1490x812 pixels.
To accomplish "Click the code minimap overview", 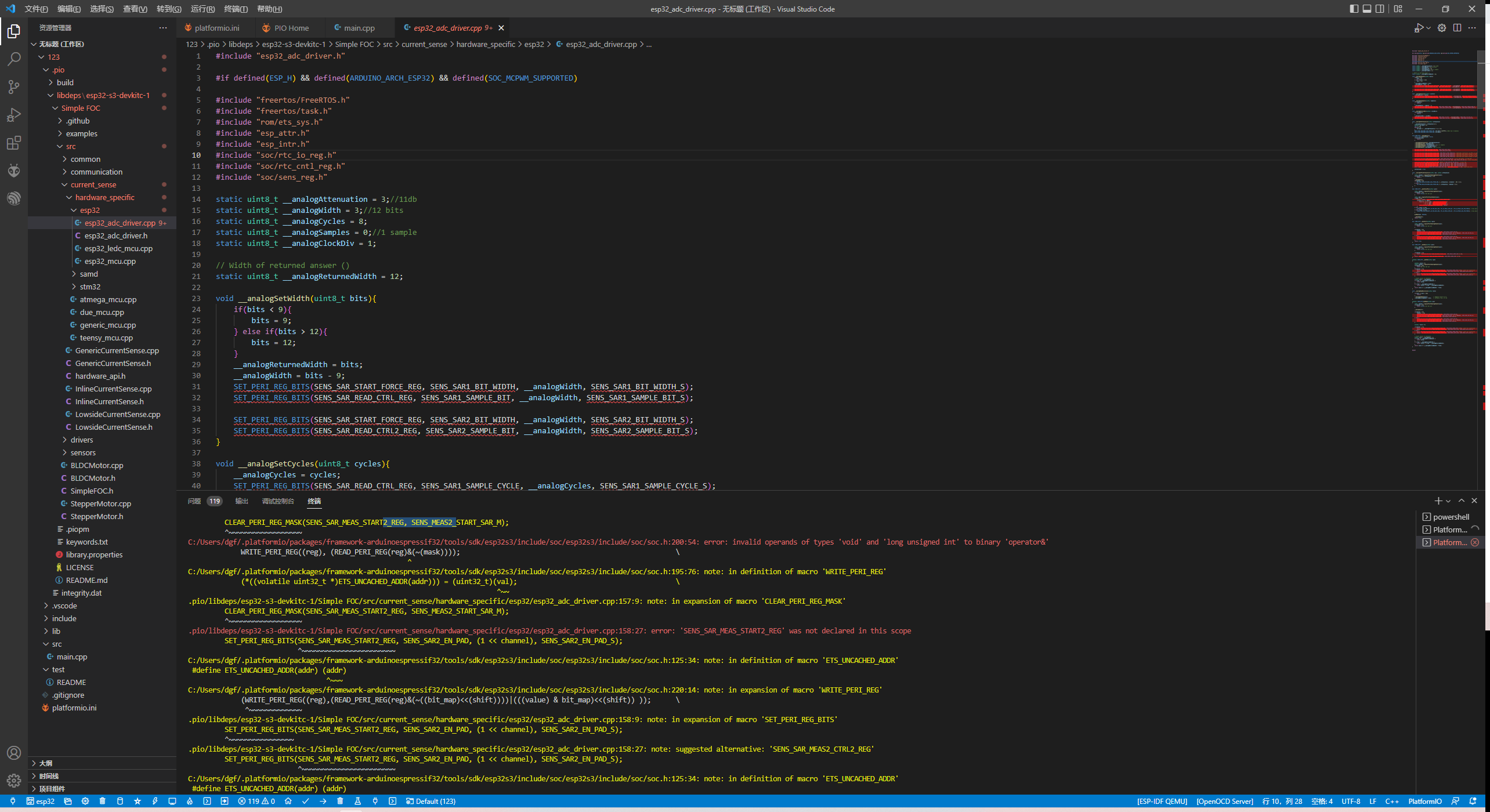I will pos(1444,200).
